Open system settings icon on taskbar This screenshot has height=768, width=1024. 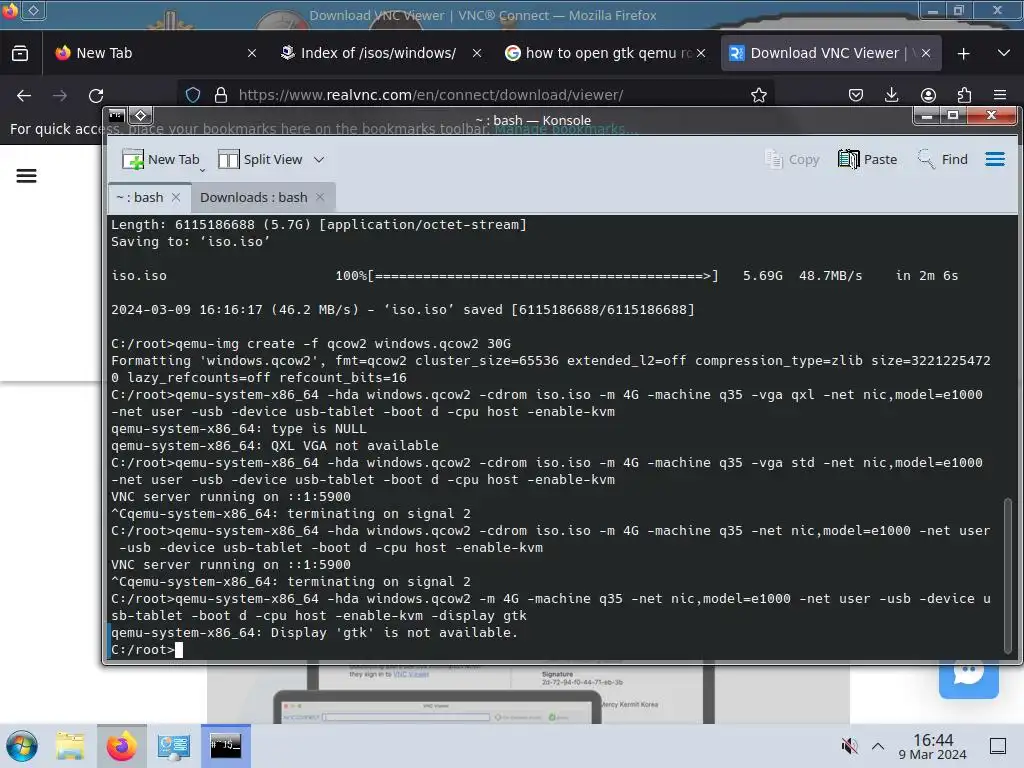[173, 746]
